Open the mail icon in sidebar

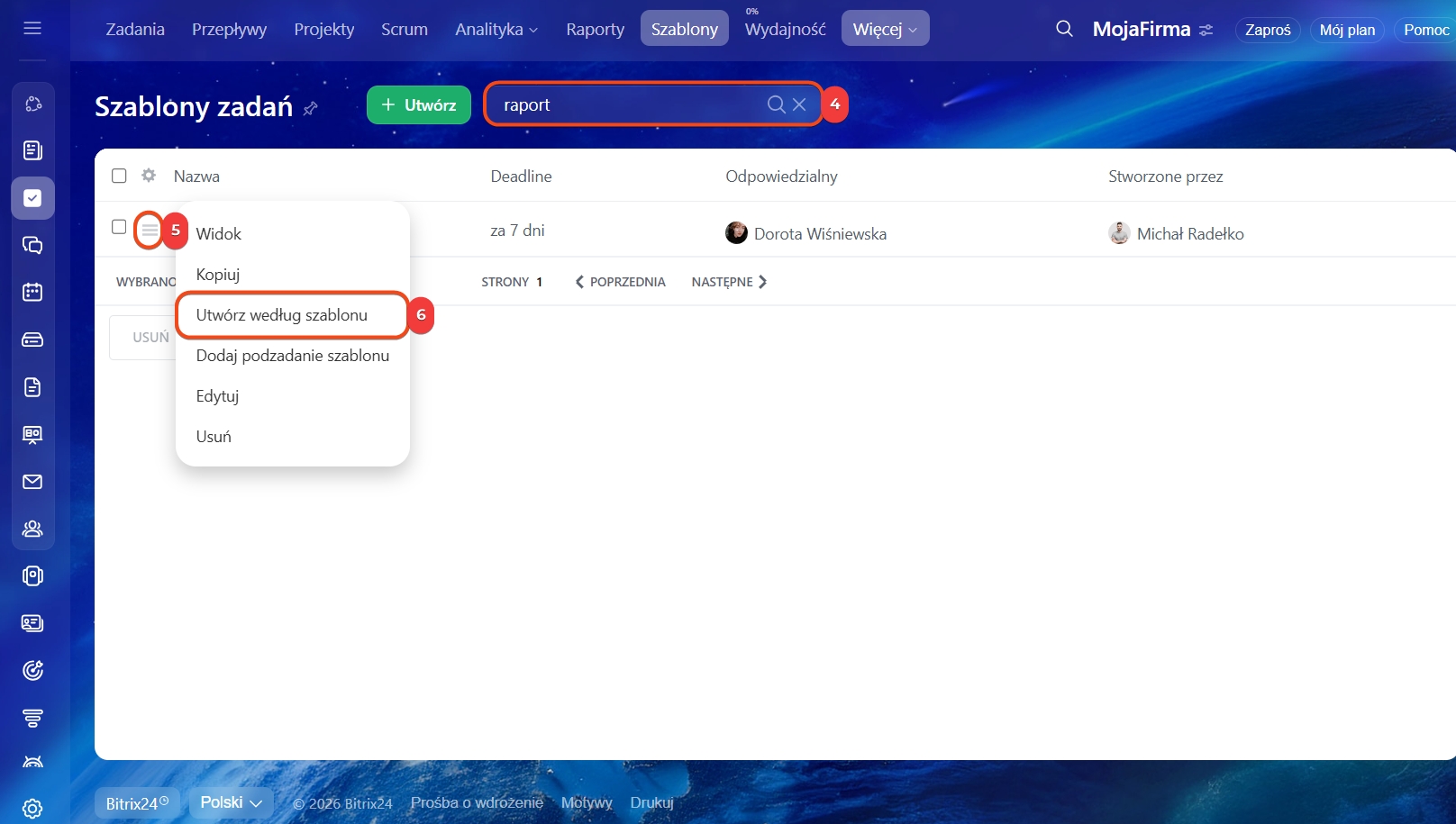click(32, 482)
